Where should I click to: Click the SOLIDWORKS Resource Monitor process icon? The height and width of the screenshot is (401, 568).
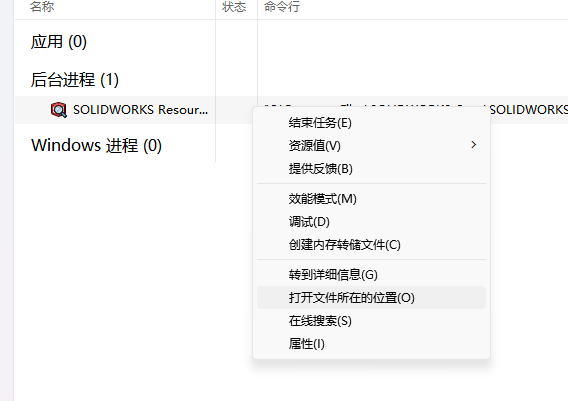(59, 110)
